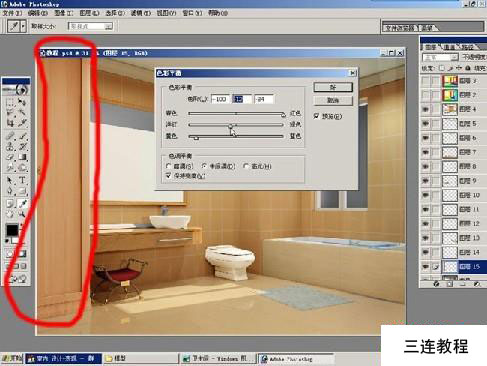The image size is (487, 366).
Task: Select the Dodge tool
Action: click(x=22, y=168)
